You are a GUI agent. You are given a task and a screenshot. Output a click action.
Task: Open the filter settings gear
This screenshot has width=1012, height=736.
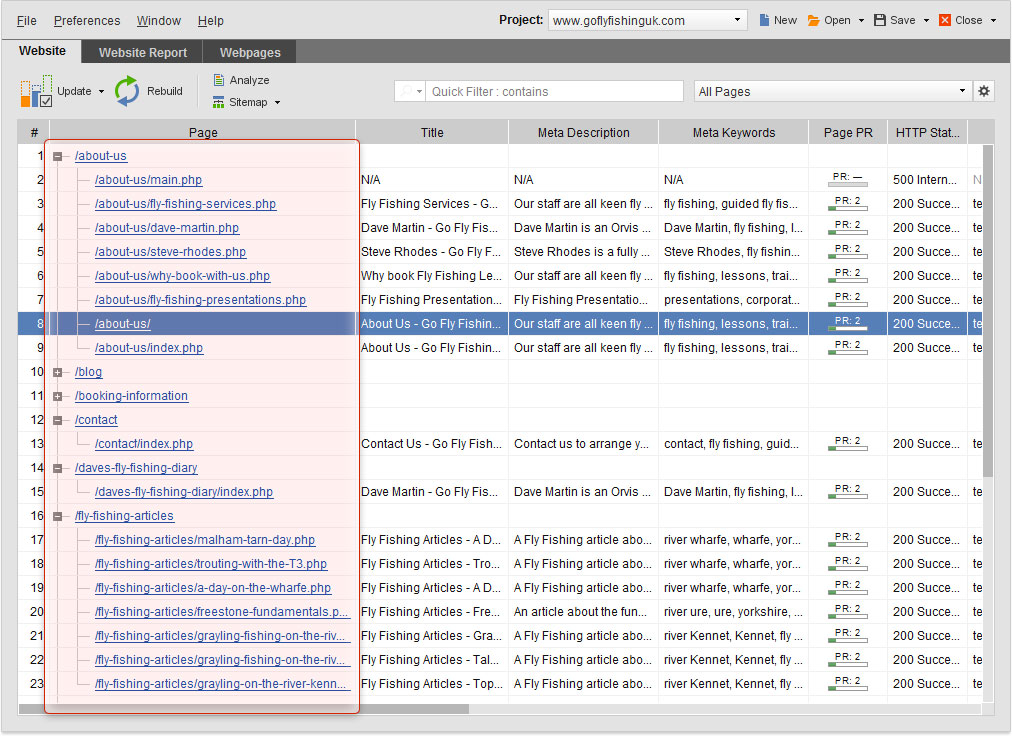(984, 91)
